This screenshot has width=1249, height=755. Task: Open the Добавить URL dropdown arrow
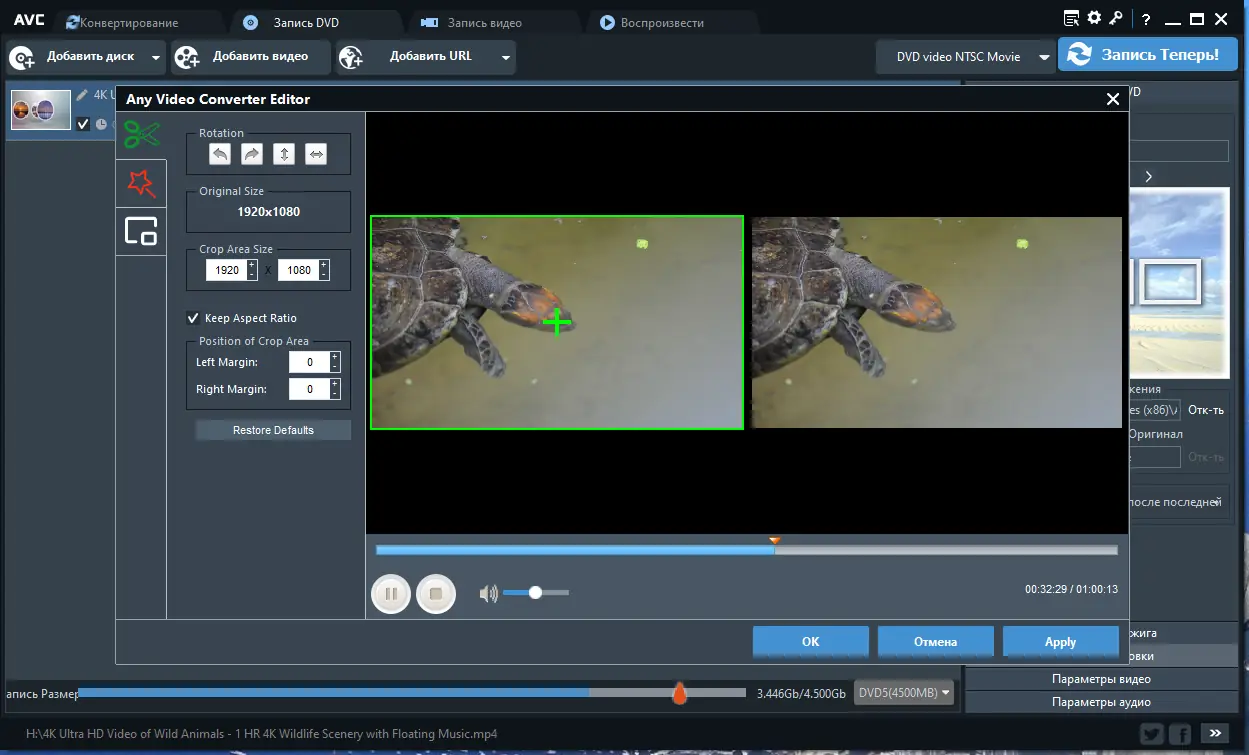pyautogui.click(x=506, y=58)
